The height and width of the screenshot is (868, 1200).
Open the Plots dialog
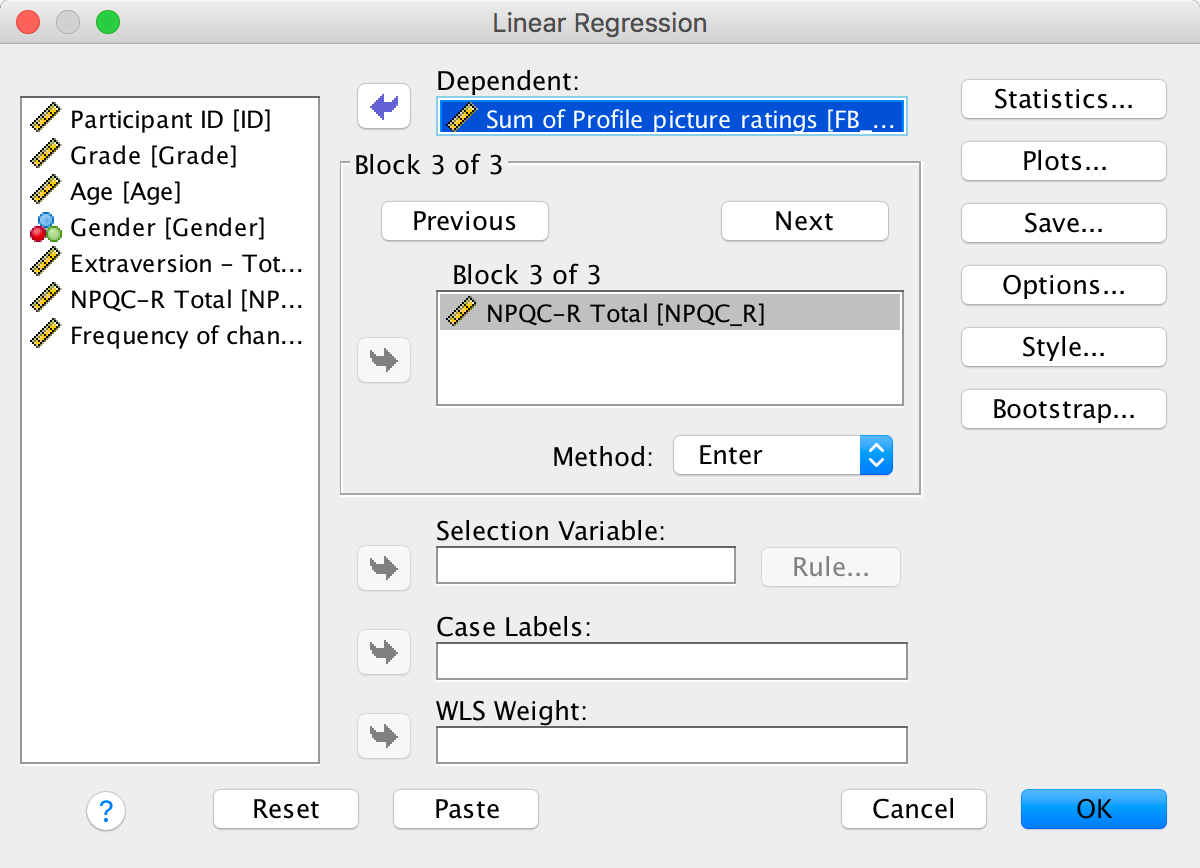(x=1063, y=161)
